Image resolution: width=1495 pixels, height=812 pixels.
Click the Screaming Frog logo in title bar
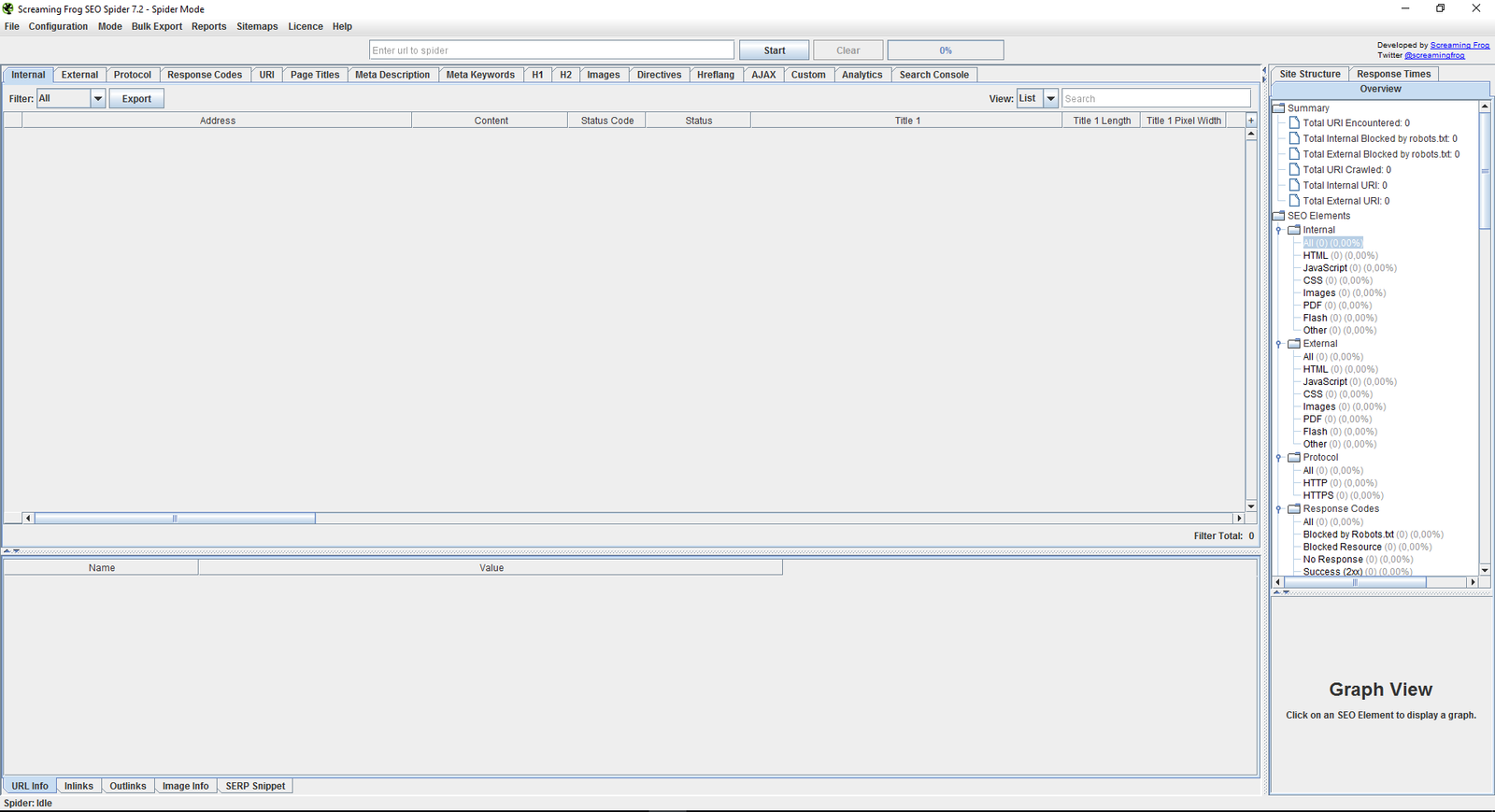pos(8,9)
